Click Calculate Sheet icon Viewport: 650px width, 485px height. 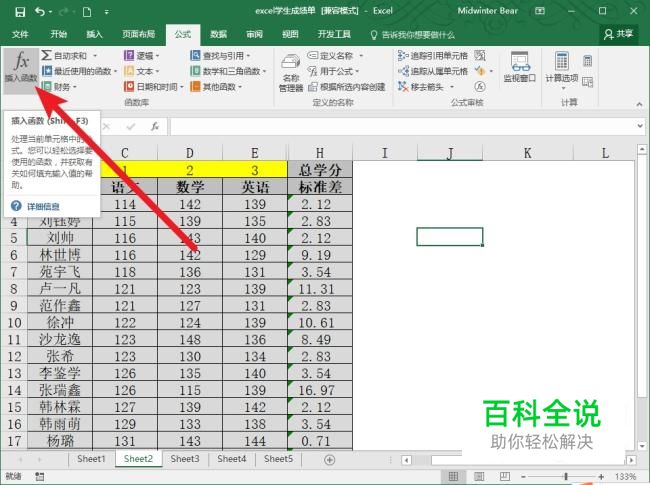tap(587, 82)
